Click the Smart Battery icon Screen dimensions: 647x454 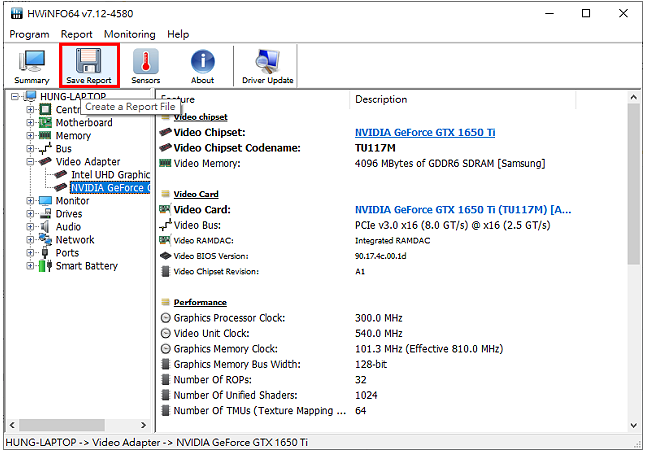click(45, 266)
